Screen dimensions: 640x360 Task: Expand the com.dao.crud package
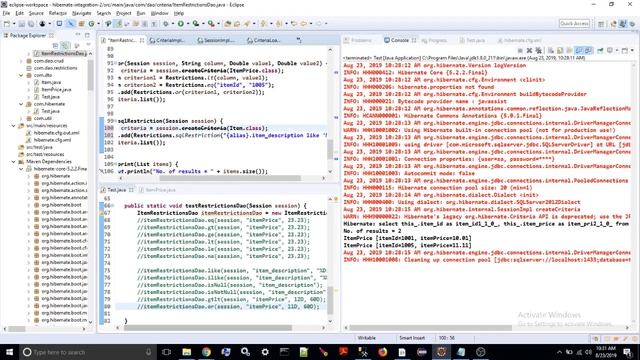[x=21, y=61]
